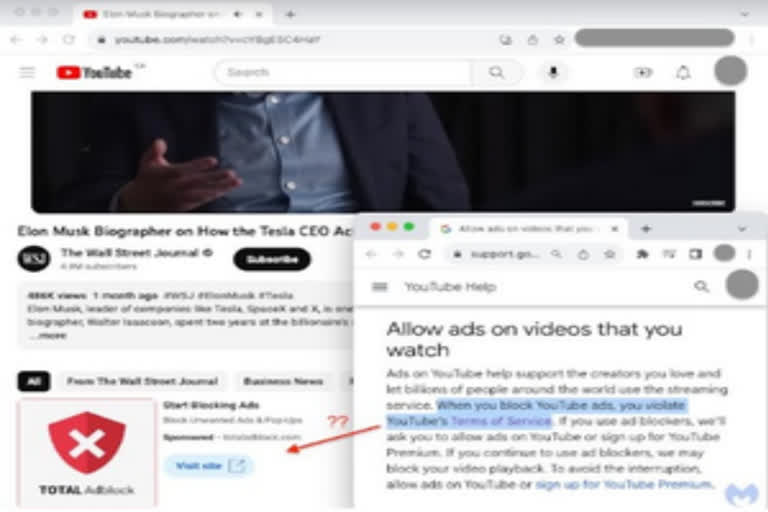Click the #WSJ hashtag in description

(178, 295)
